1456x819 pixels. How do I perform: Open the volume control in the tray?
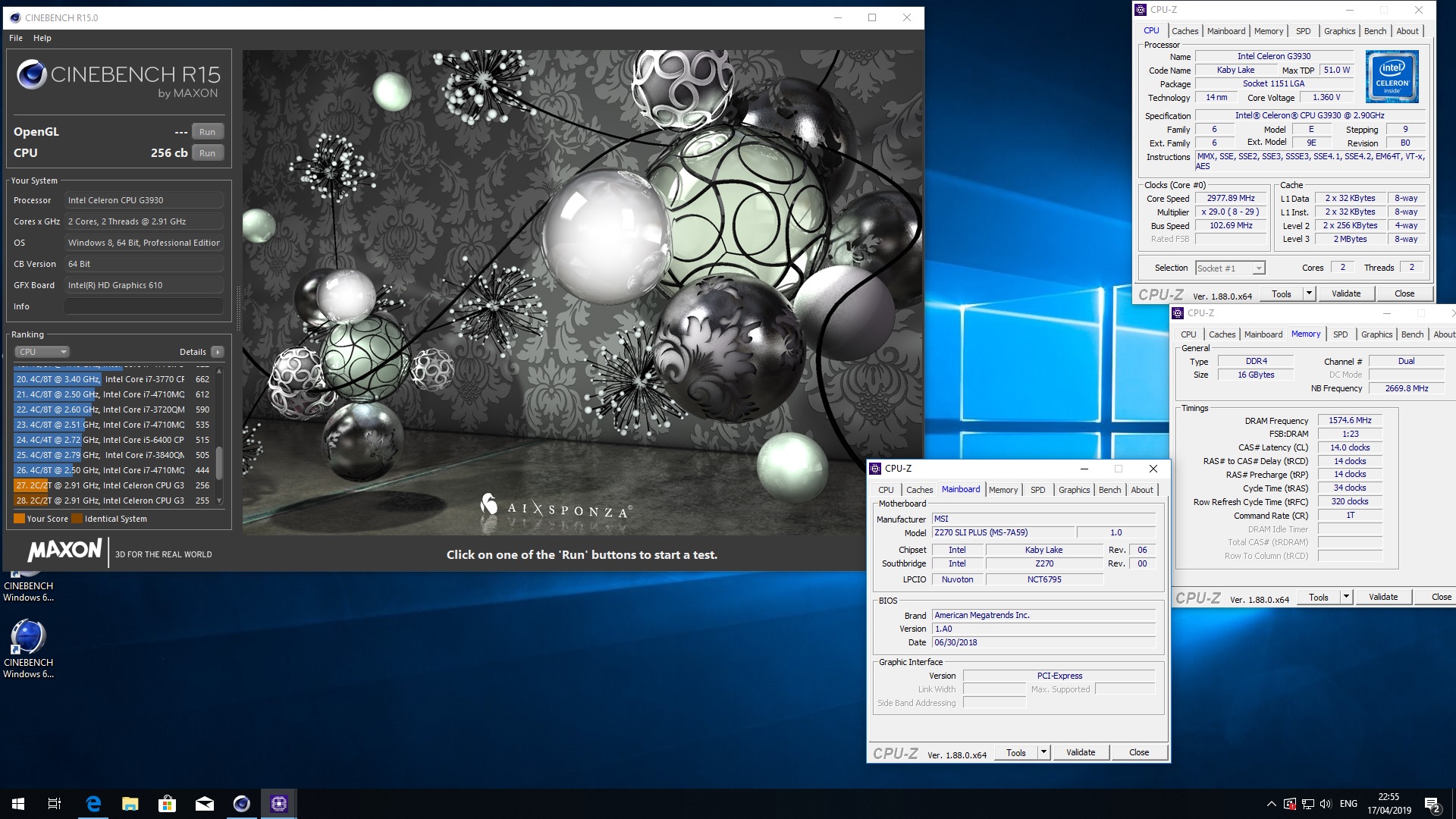(1326, 804)
